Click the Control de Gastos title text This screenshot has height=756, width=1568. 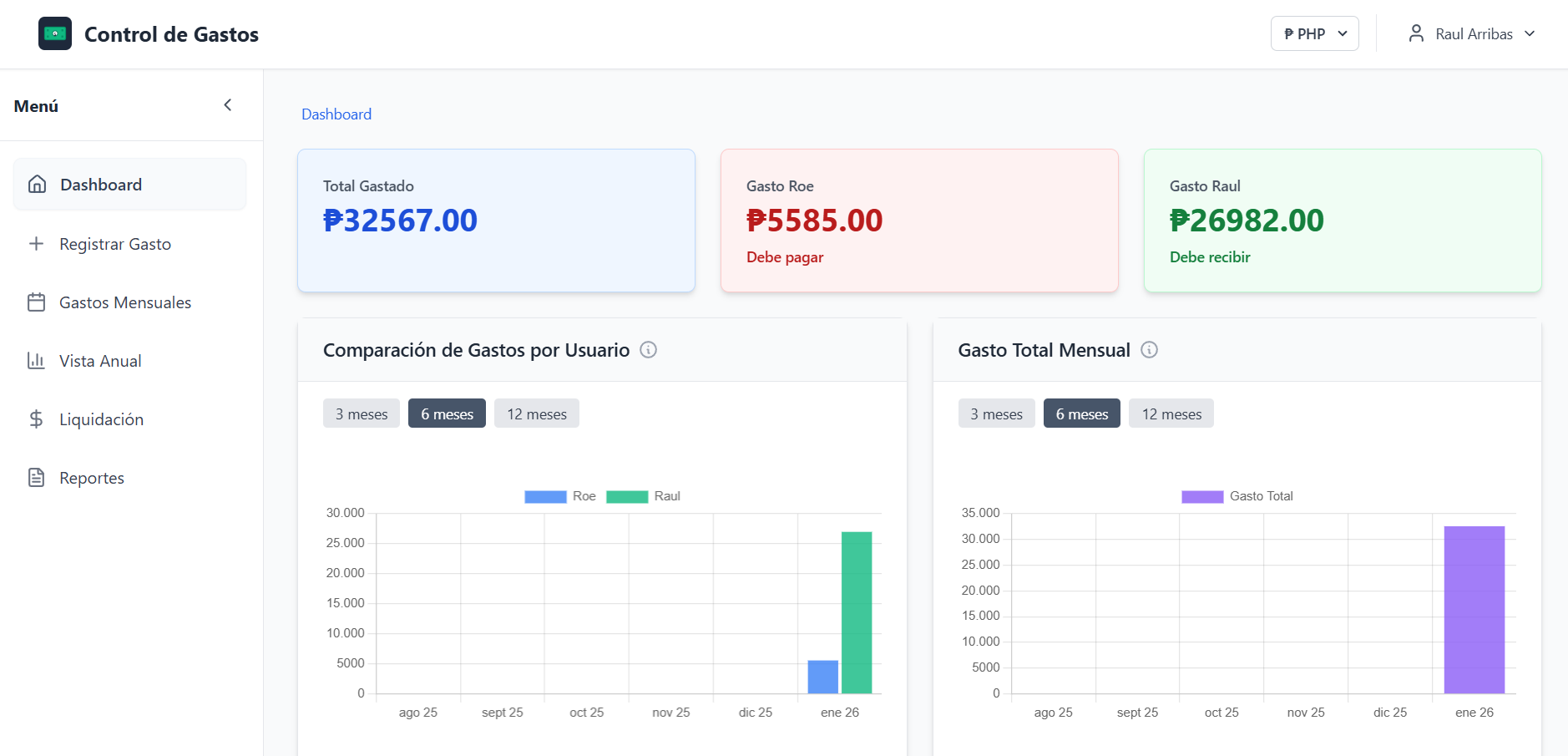[x=171, y=34]
